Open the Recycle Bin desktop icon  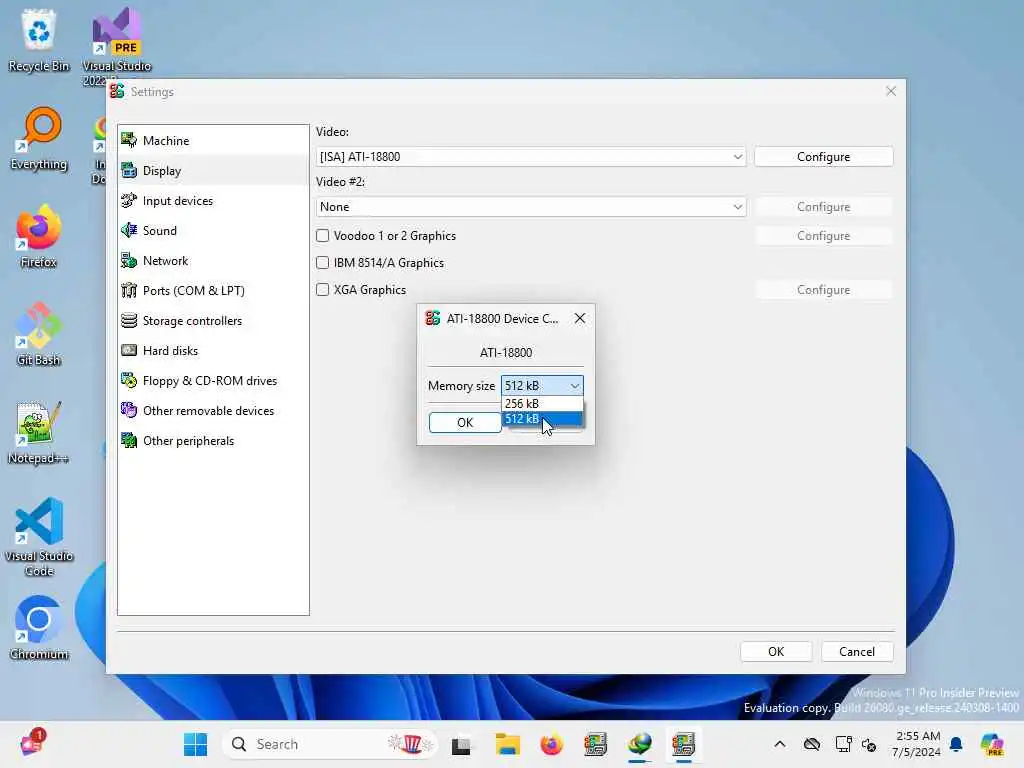click(x=39, y=40)
